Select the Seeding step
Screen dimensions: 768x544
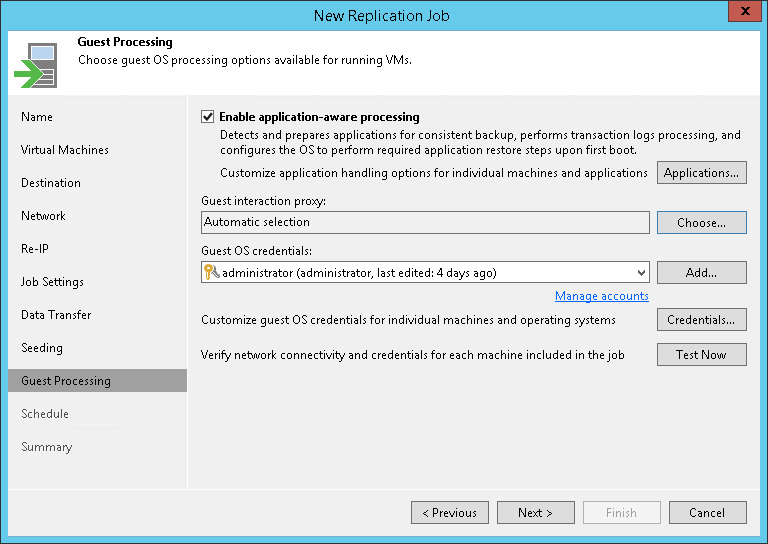coord(42,348)
